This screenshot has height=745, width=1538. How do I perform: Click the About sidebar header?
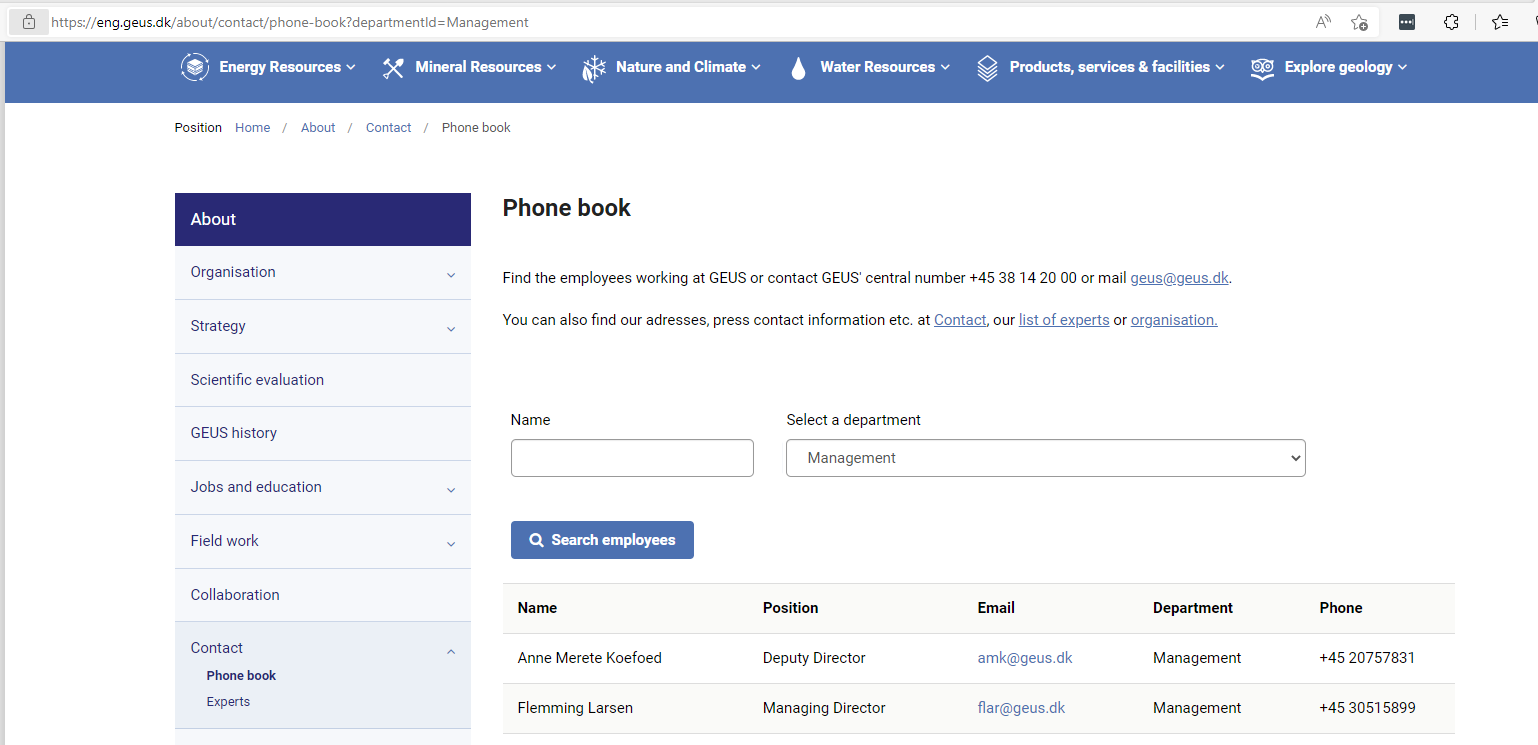[322, 219]
